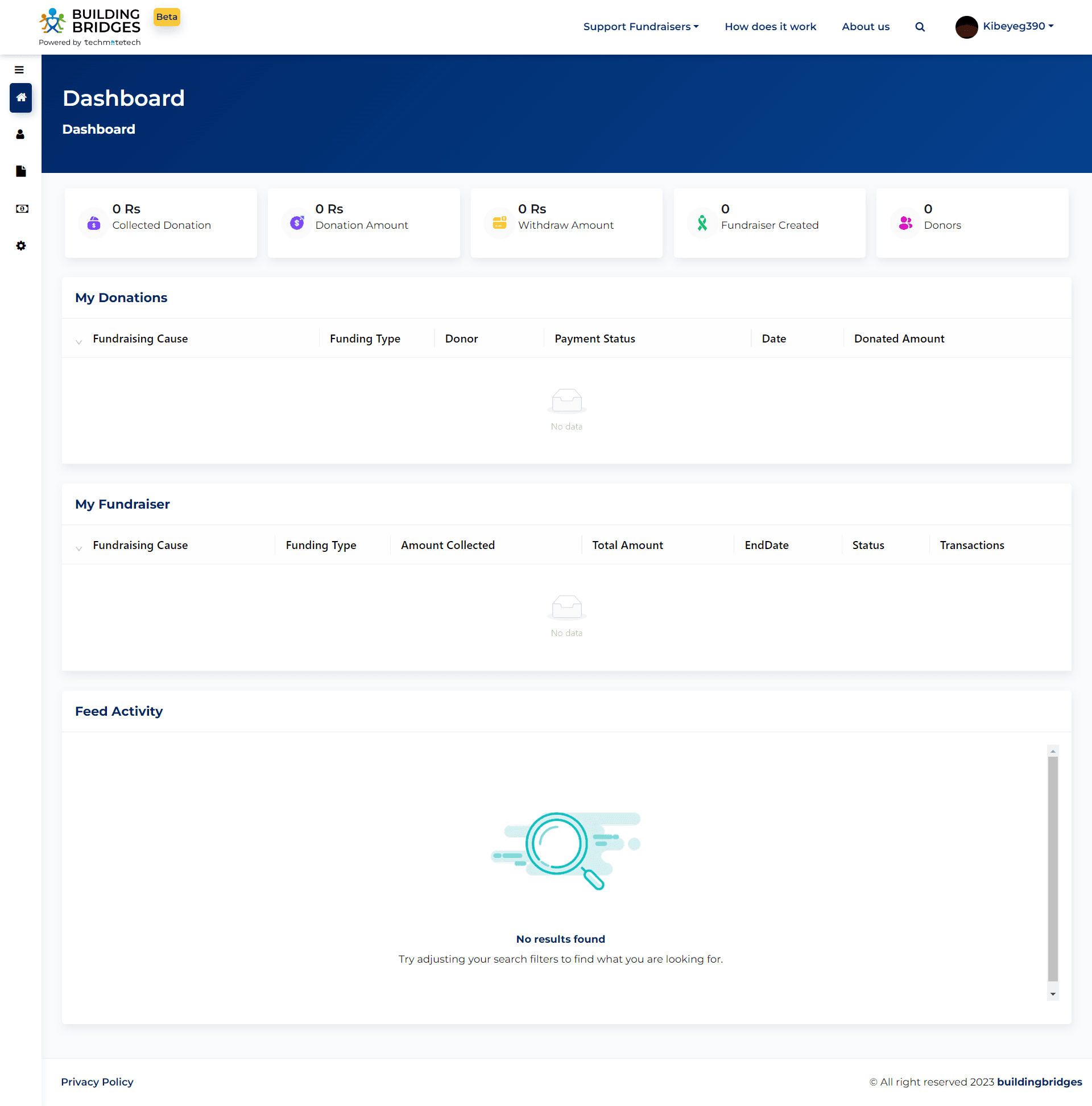The width and height of the screenshot is (1092, 1106).
Task: Click My Fundraiser Fundraising Cause column header
Action: (140, 546)
